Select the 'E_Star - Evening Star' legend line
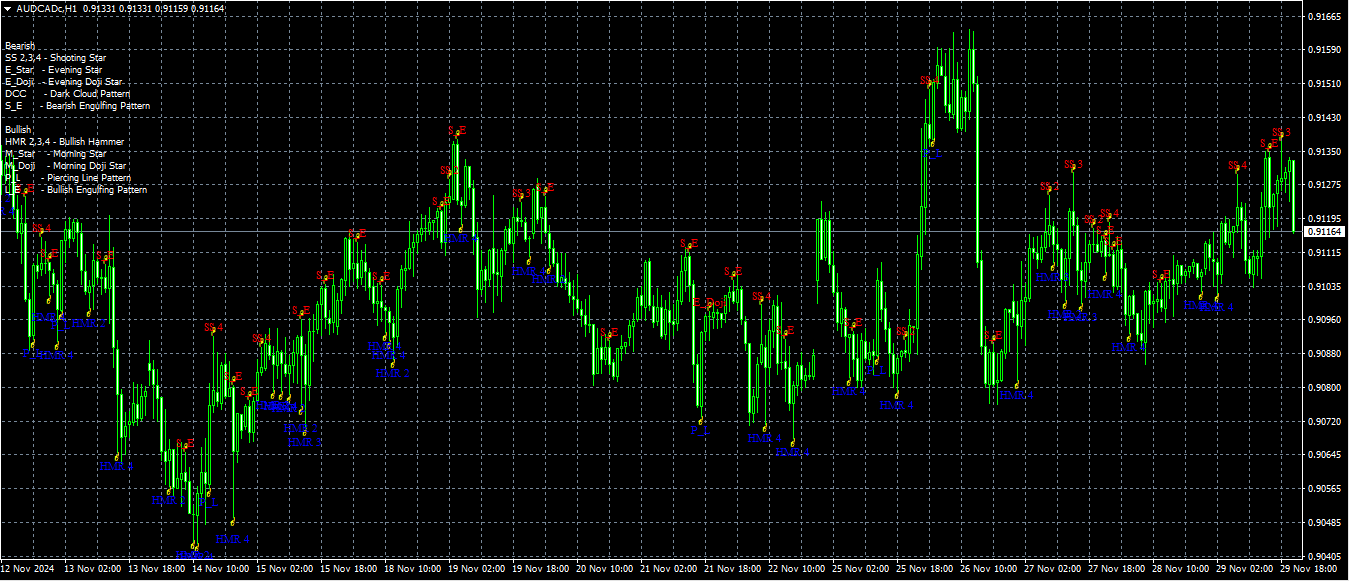 pyautogui.click(x=53, y=70)
